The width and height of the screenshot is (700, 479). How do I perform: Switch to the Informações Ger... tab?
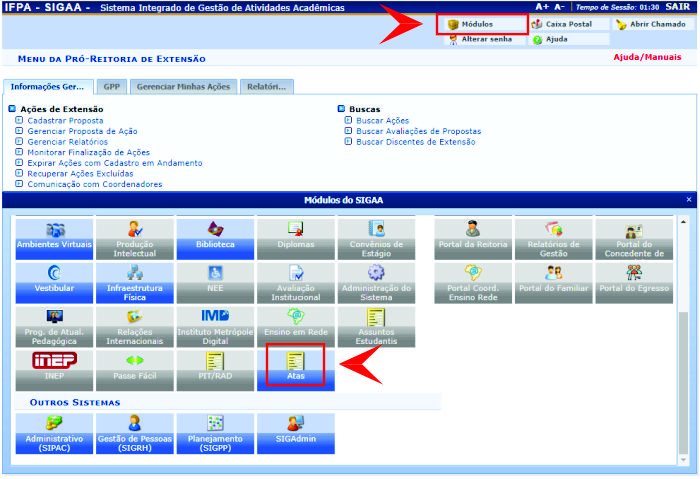click(x=48, y=87)
